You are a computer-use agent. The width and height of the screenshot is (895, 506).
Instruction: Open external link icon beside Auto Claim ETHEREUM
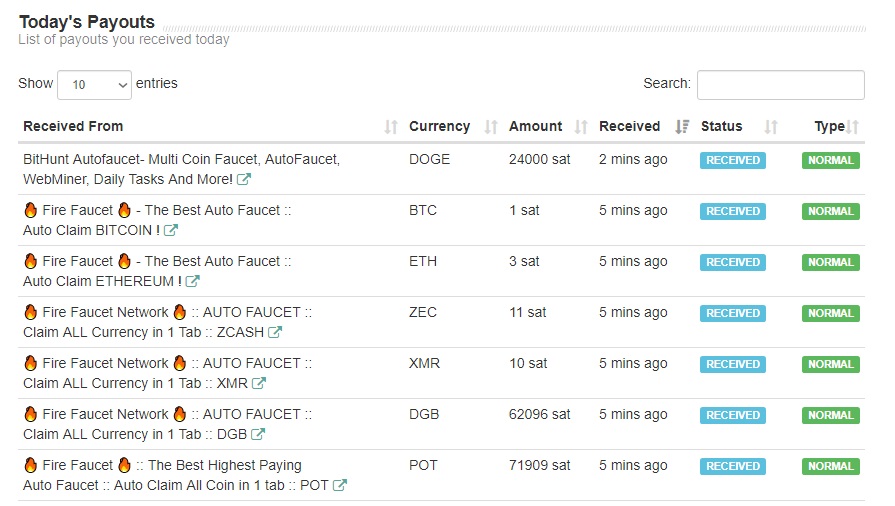point(192,281)
